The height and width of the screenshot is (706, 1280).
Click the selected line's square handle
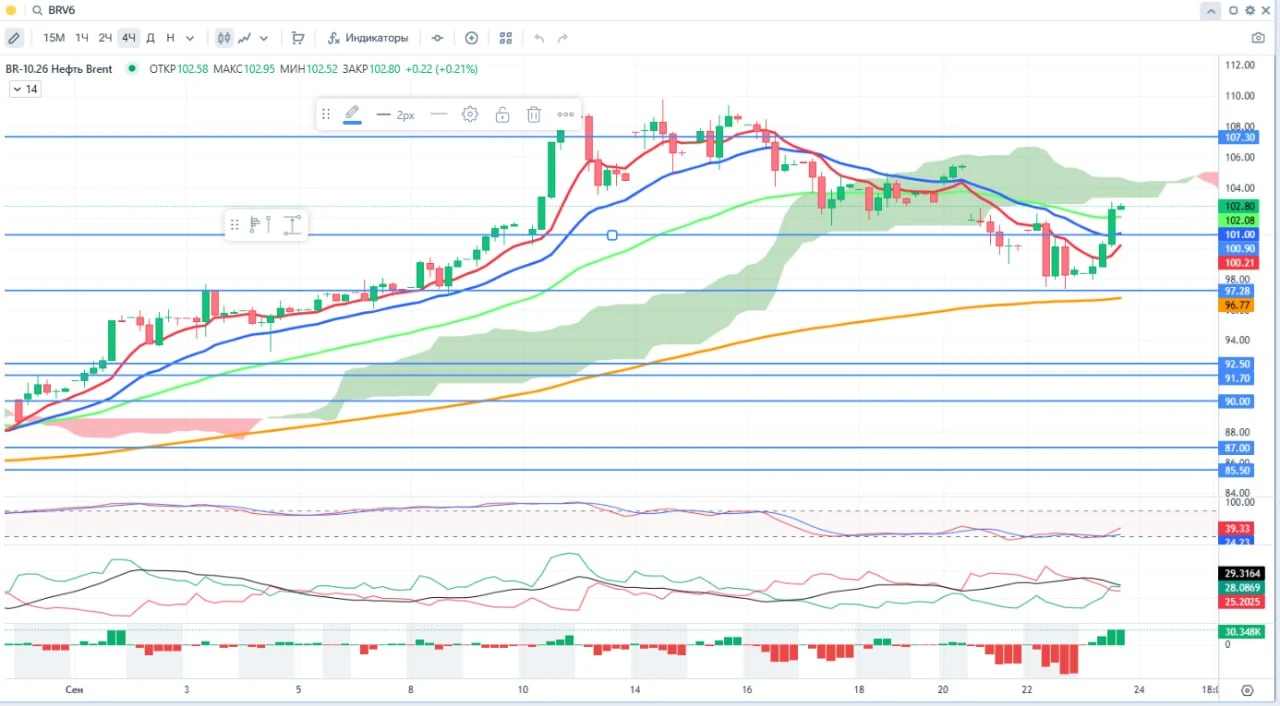pyautogui.click(x=612, y=235)
